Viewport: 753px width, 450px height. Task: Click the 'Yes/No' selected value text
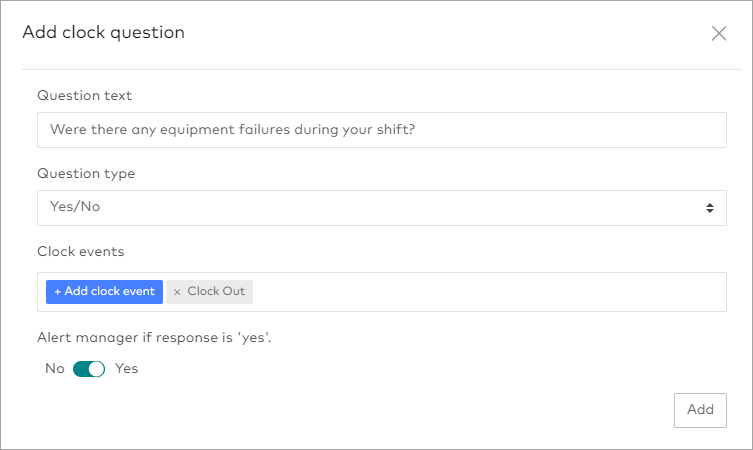(x=76, y=208)
